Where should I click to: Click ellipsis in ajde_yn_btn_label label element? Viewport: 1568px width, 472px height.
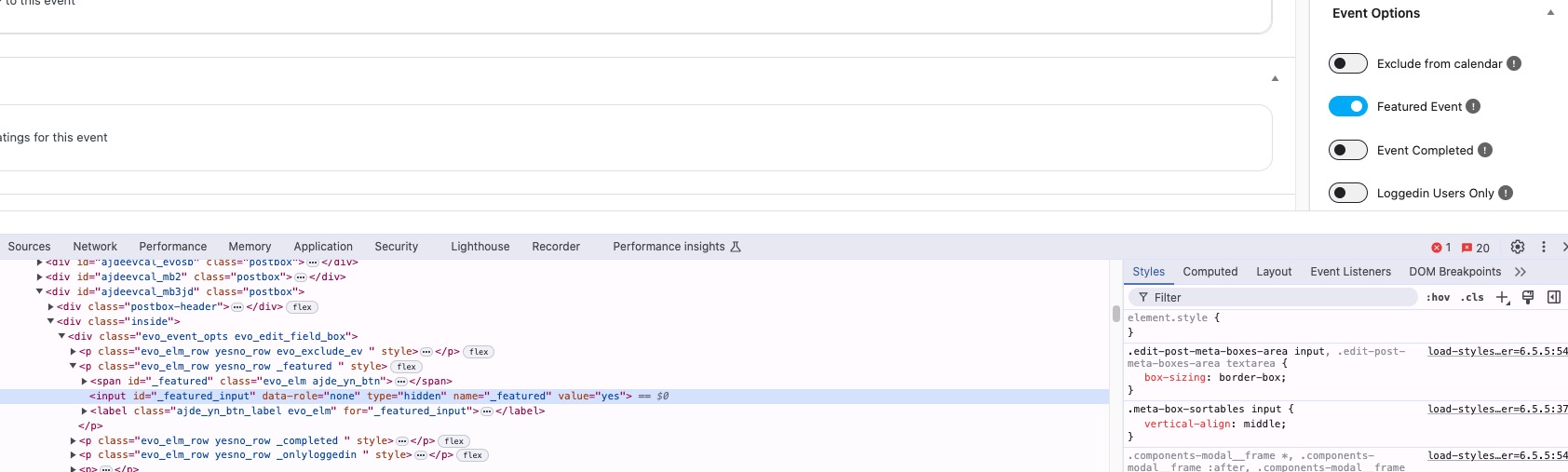pos(487,411)
